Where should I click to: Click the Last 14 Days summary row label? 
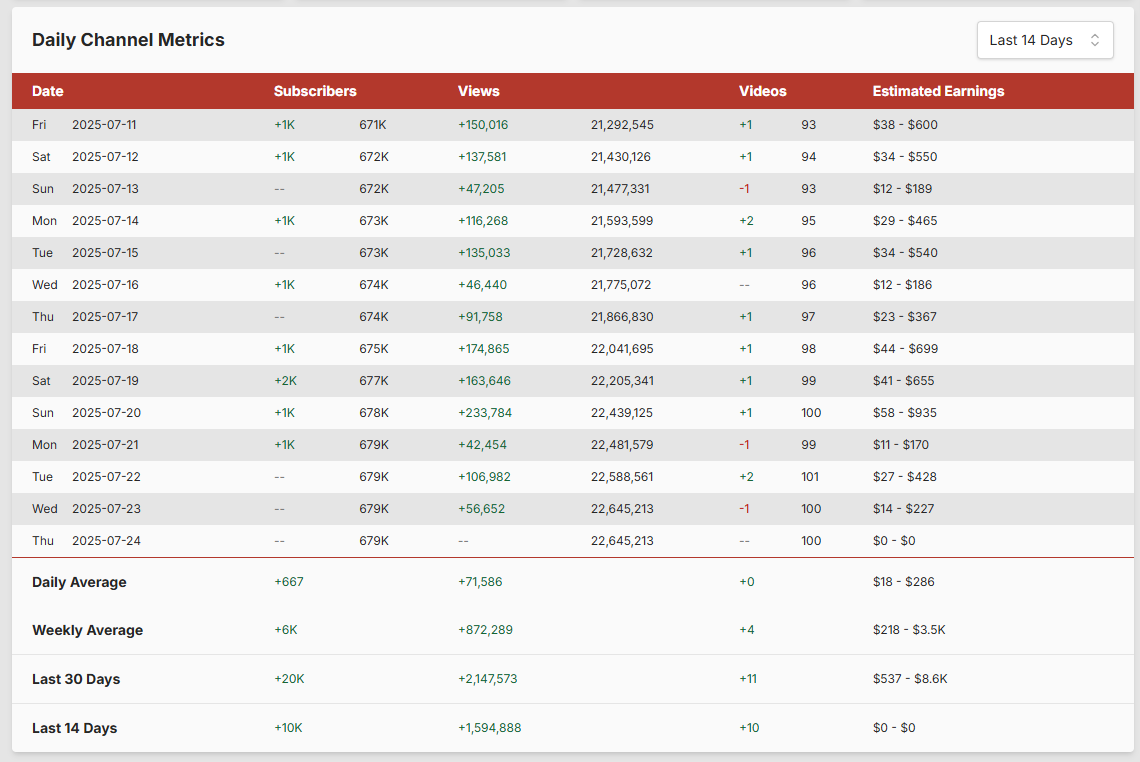coord(74,728)
